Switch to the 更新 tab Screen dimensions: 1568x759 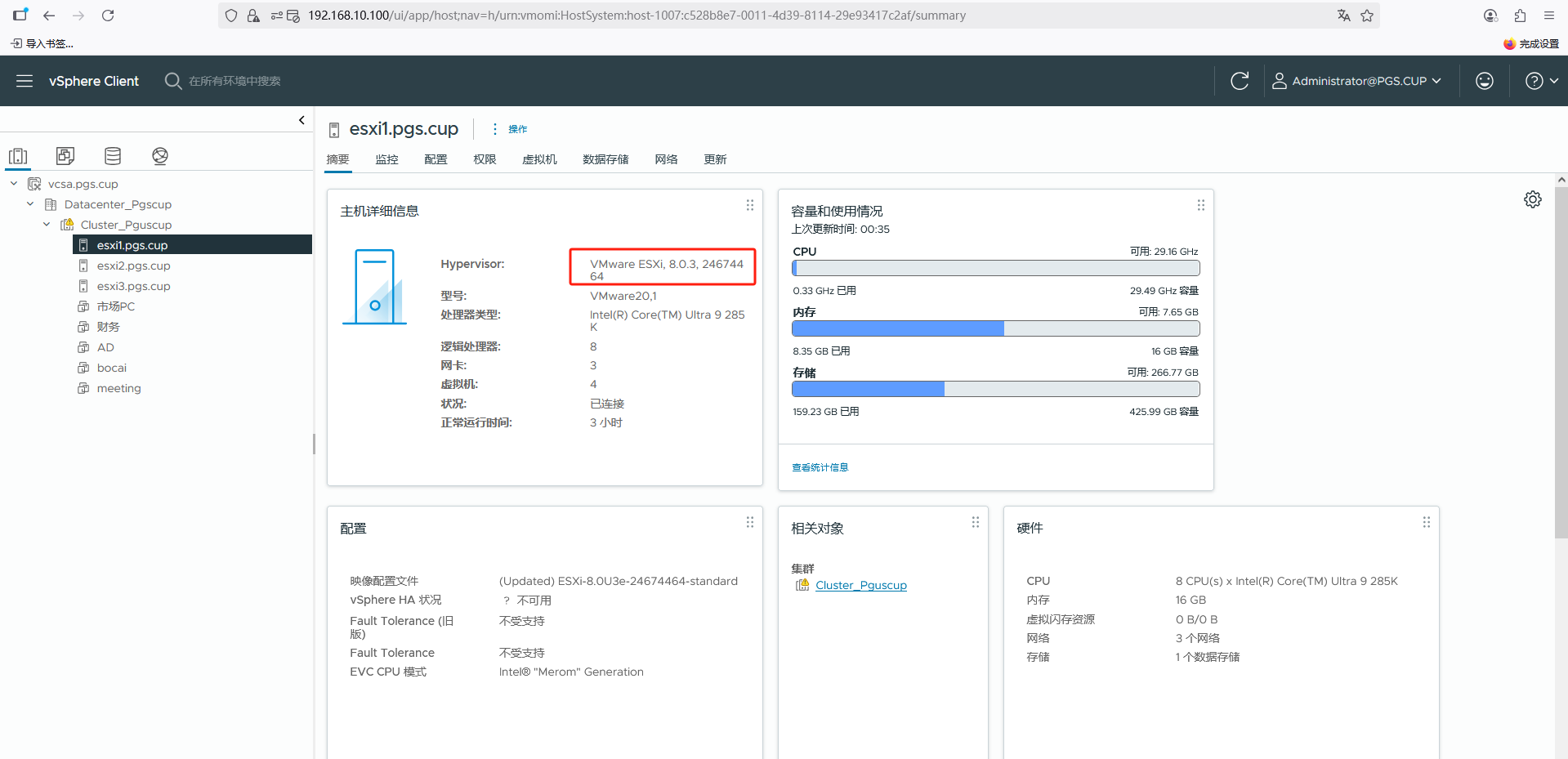point(715,159)
